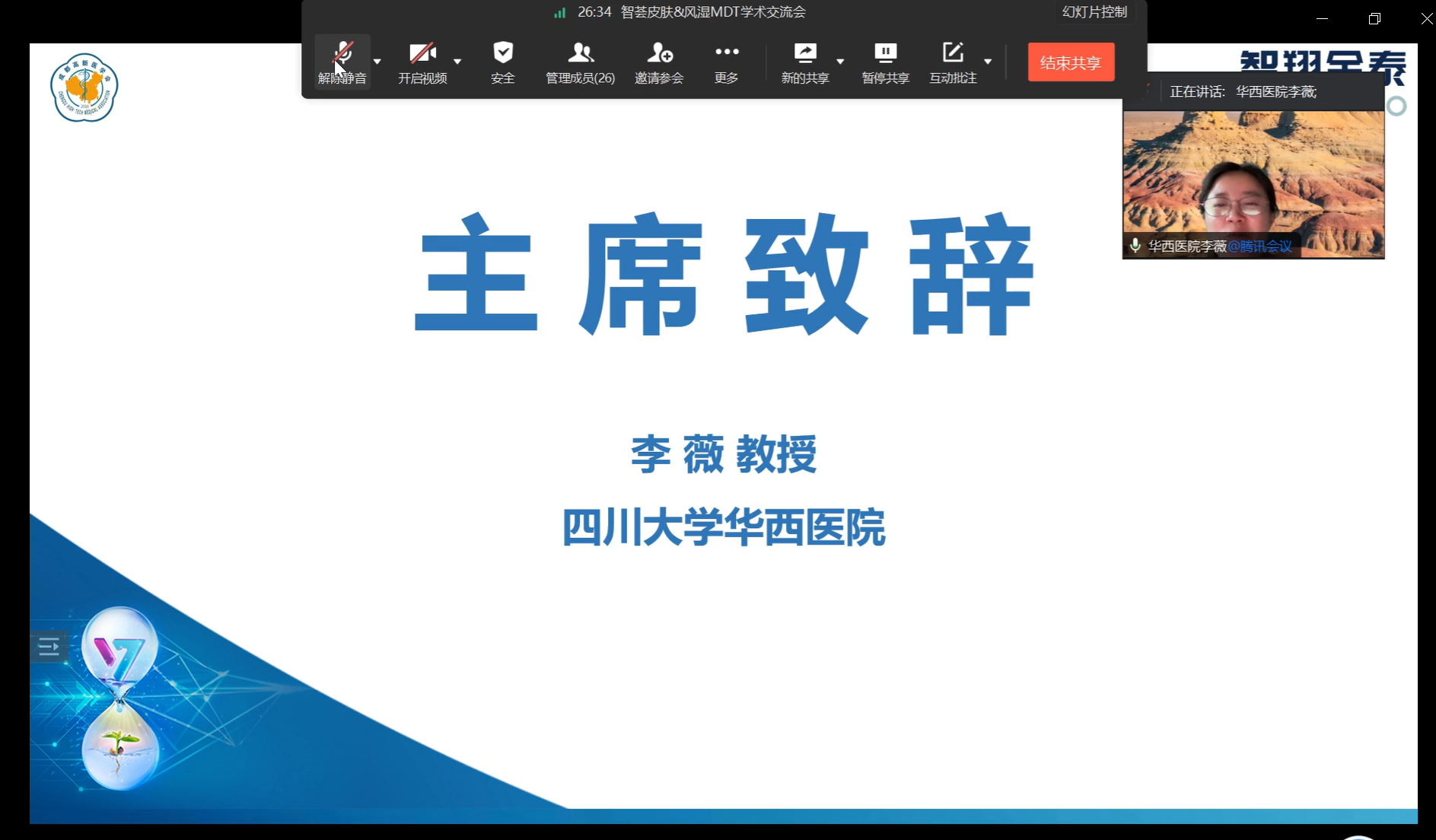
Task: Open Manage Members (管理成员) panel
Action: pos(580,62)
